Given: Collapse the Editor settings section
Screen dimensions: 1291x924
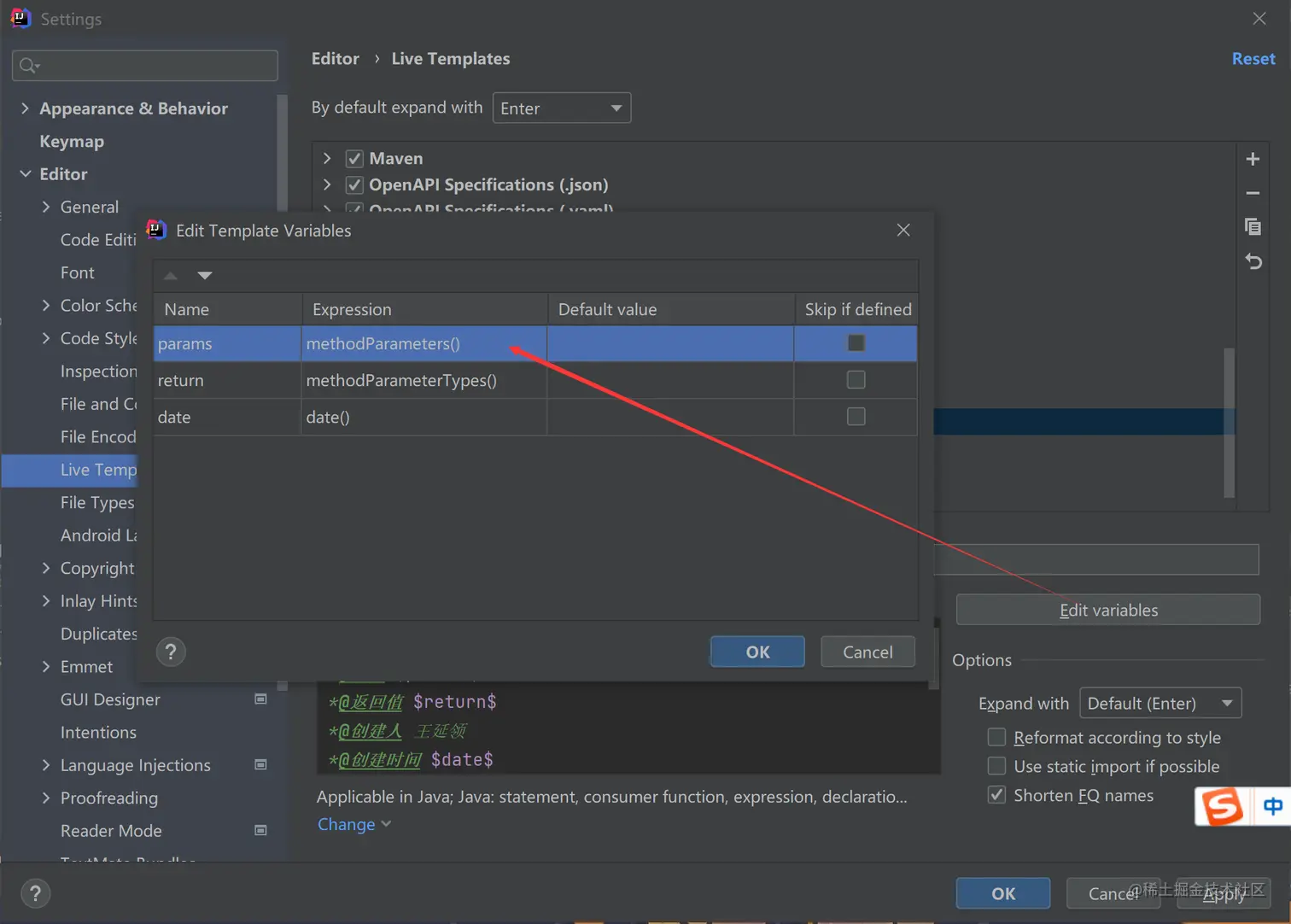Looking at the screenshot, I should tap(25, 174).
